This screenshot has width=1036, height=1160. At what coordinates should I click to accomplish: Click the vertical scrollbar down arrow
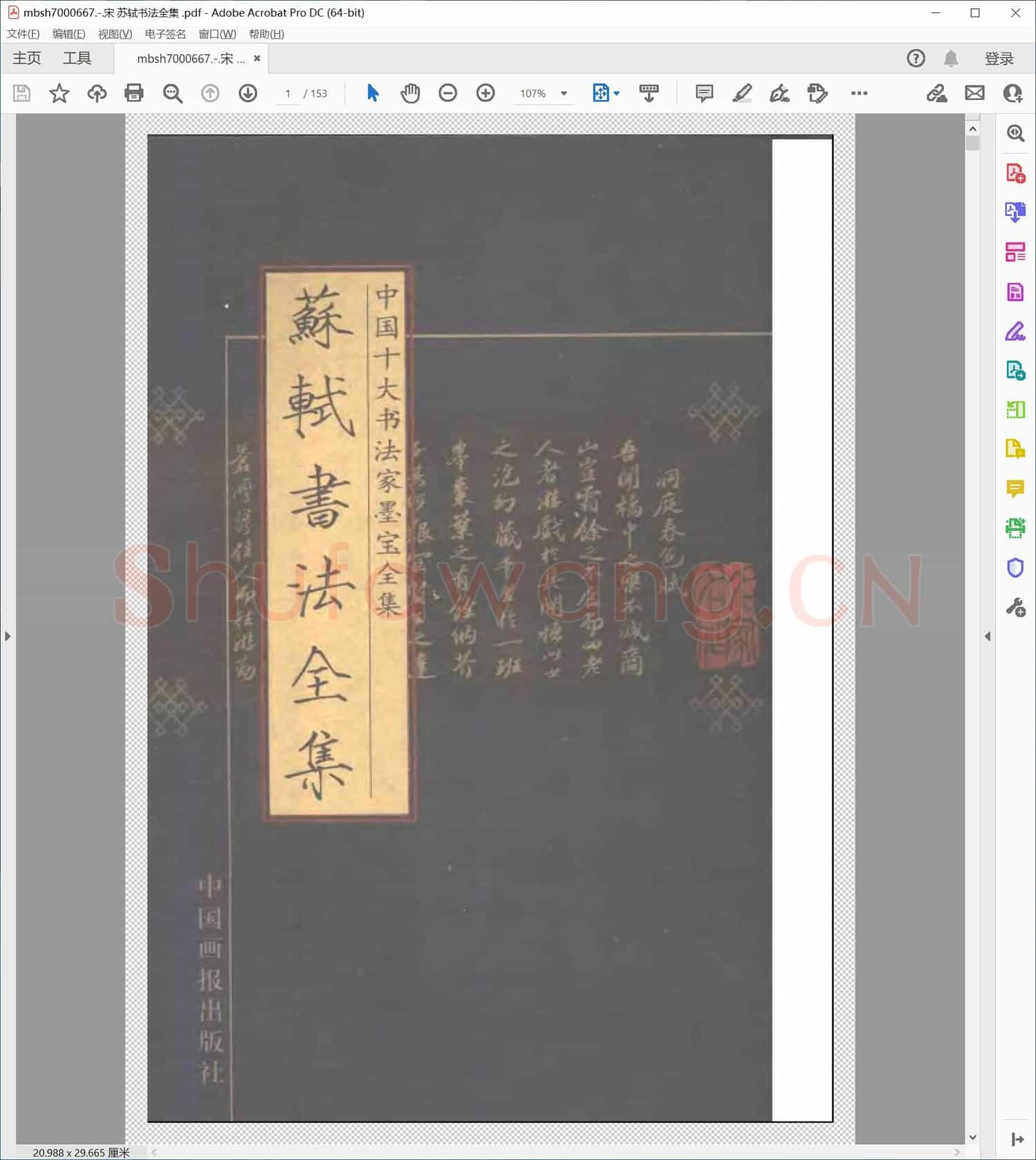coord(972,1137)
